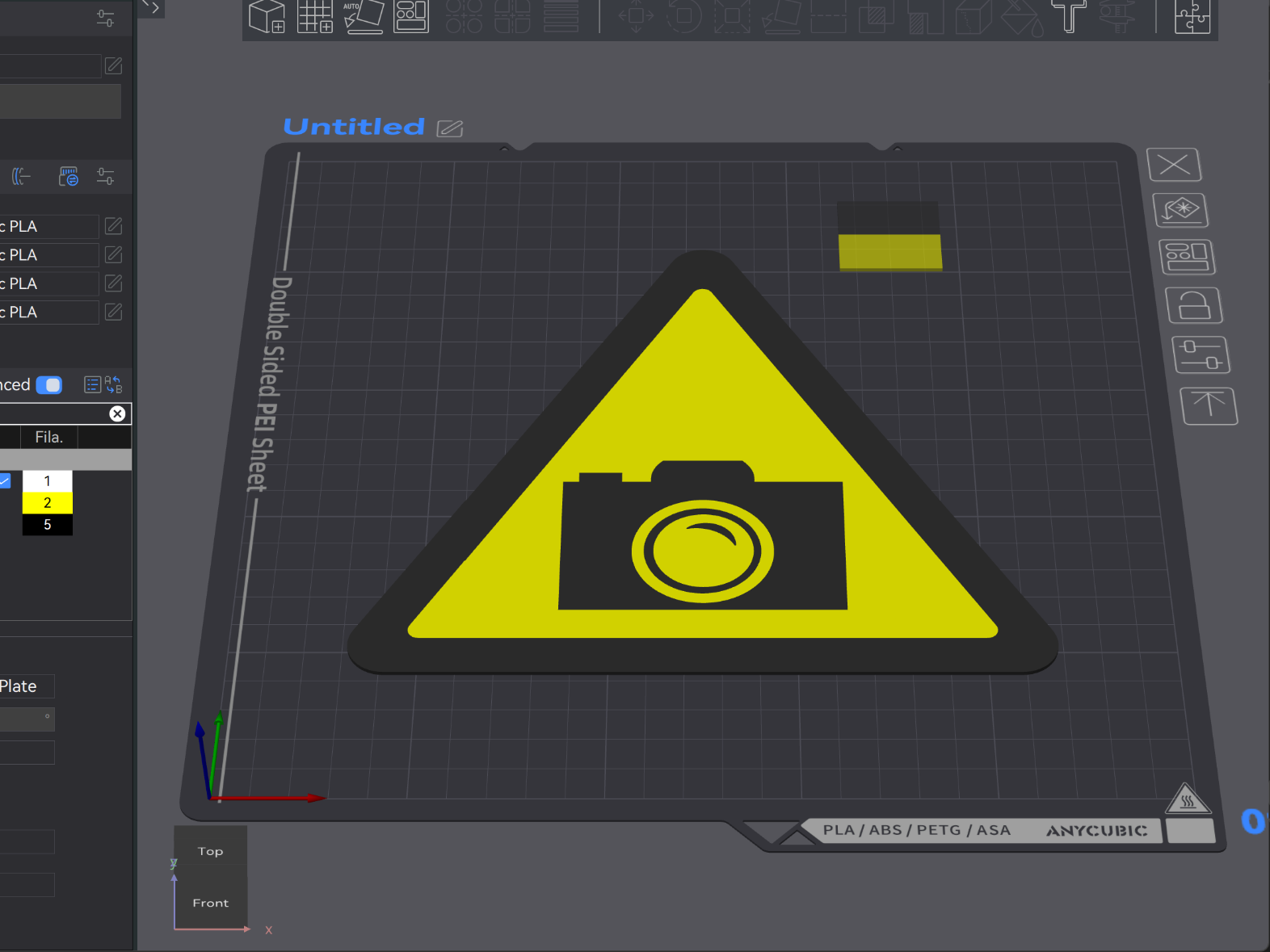1270x952 pixels.
Task: Open plate settings sliders icon
Action: [x=1201, y=355]
